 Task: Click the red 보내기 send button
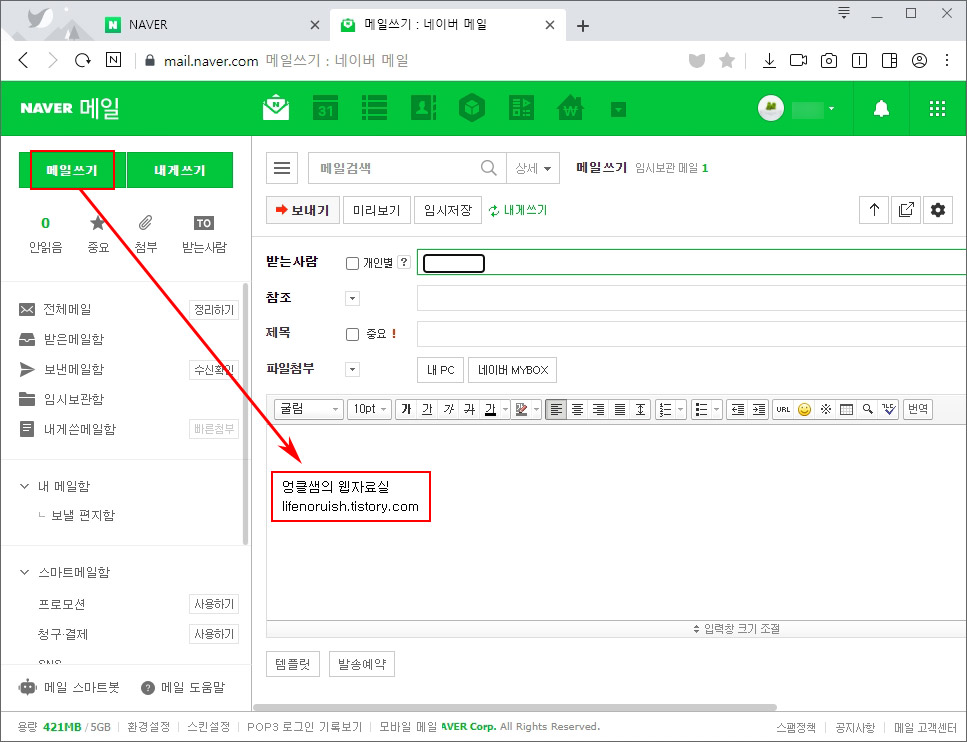tap(302, 210)
